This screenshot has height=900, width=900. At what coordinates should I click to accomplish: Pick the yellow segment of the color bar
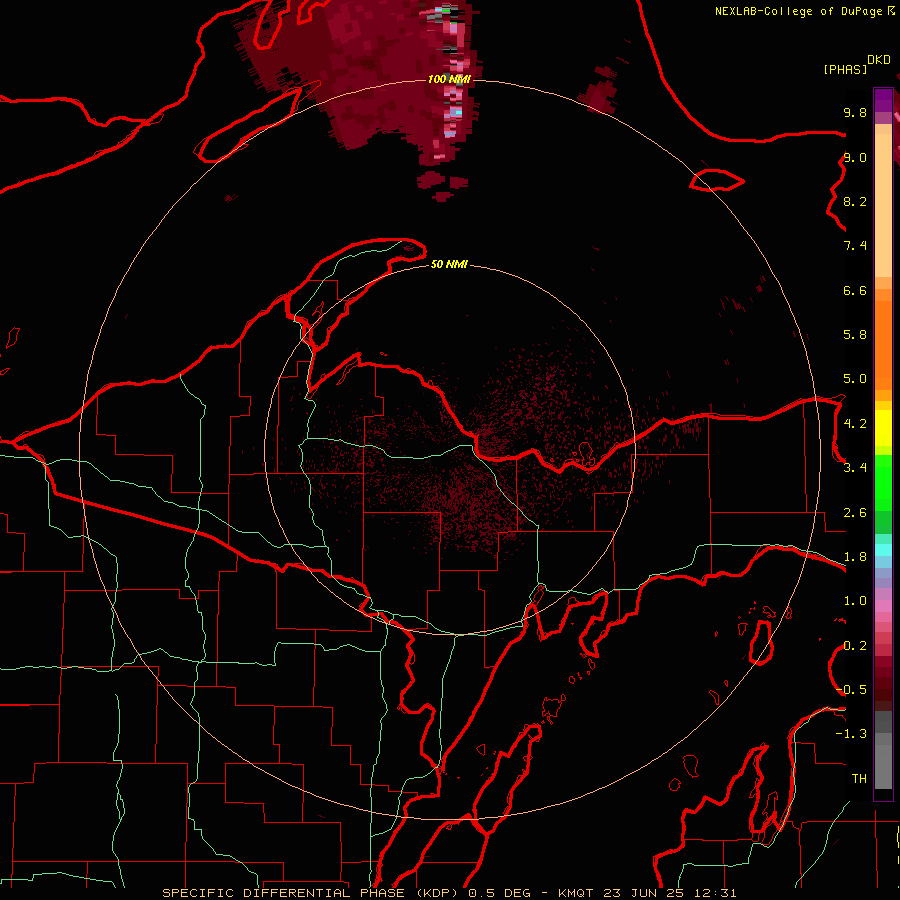883,428
